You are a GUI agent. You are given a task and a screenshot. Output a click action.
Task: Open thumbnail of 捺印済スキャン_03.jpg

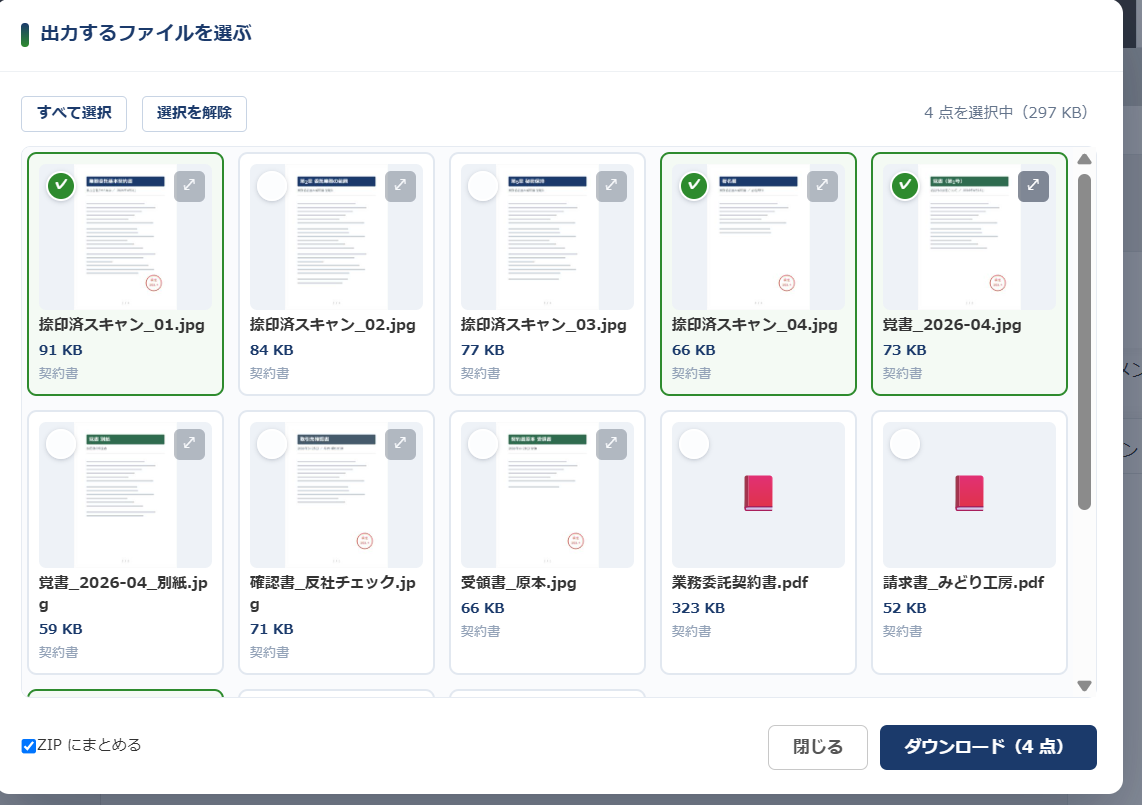click(x=547, y=237)
